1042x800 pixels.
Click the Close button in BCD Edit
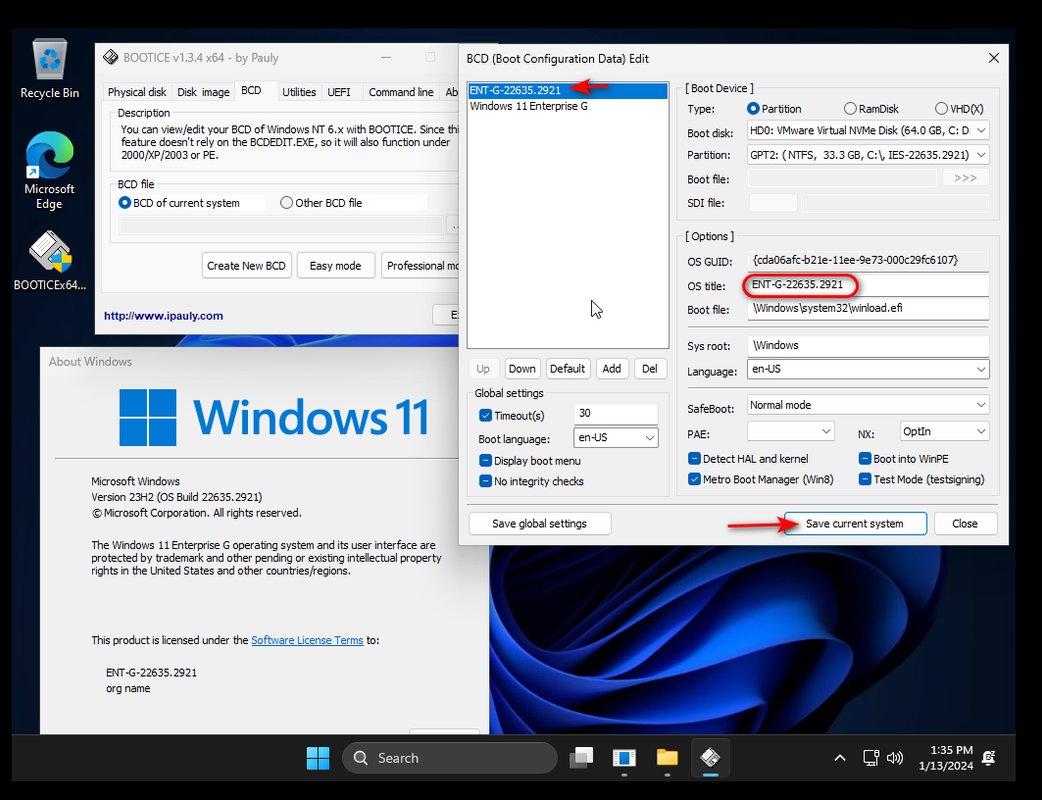(x=965, y=524)
